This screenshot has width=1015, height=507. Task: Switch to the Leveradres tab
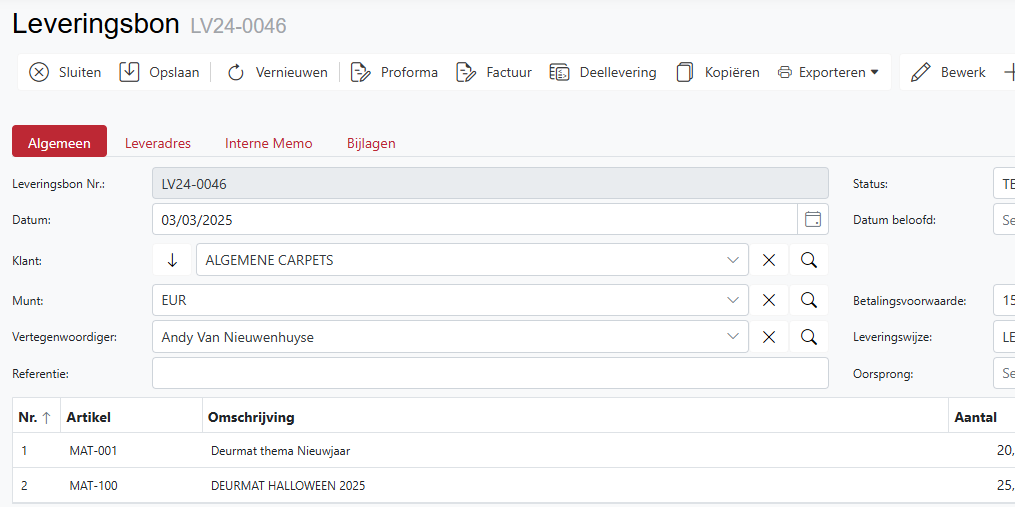point(158,143)
